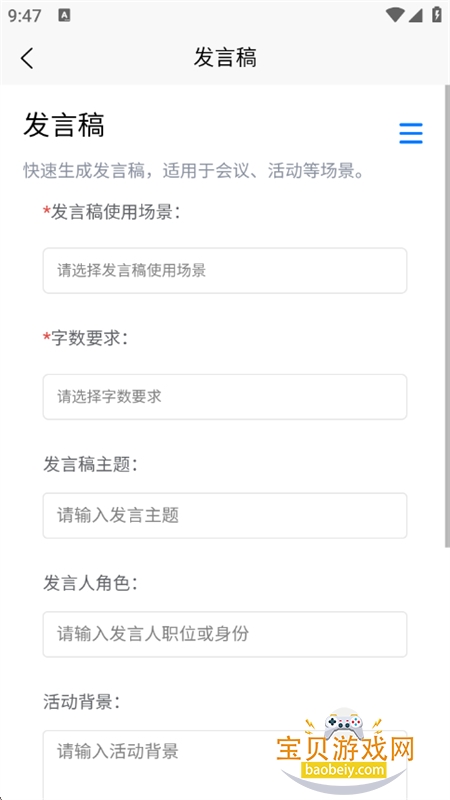The image size is (450, 800).
Task: Click the 发言稿 title in top bar
Action: pos(225,58)
